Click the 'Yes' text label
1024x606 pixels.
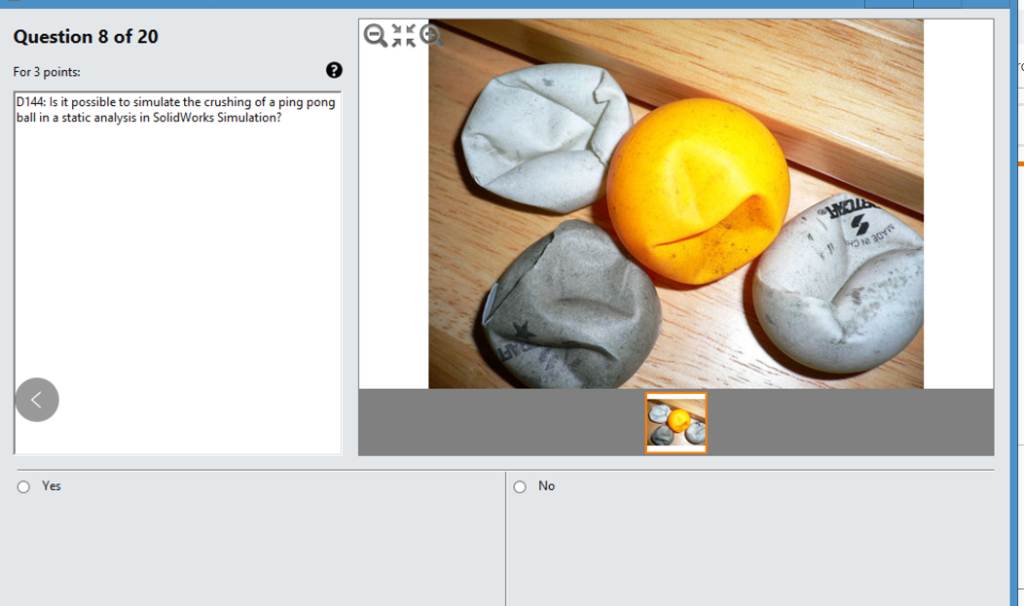click(51, 486)
